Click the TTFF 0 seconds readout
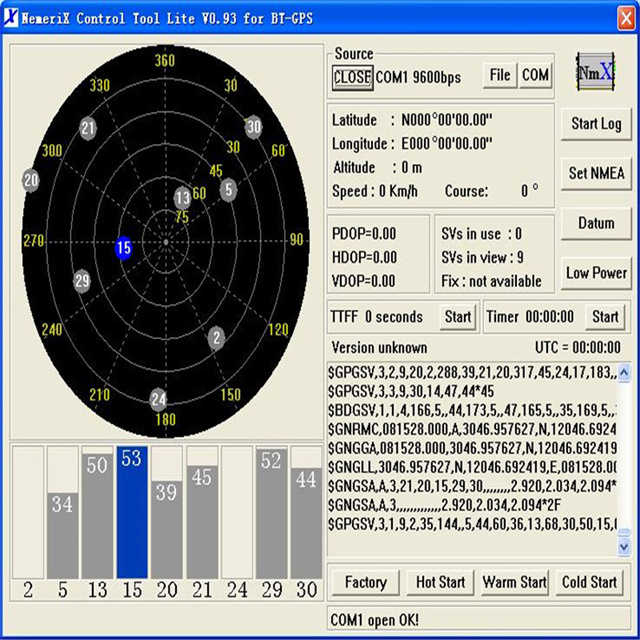Screen dimensions: 640x640 (376, 317)
